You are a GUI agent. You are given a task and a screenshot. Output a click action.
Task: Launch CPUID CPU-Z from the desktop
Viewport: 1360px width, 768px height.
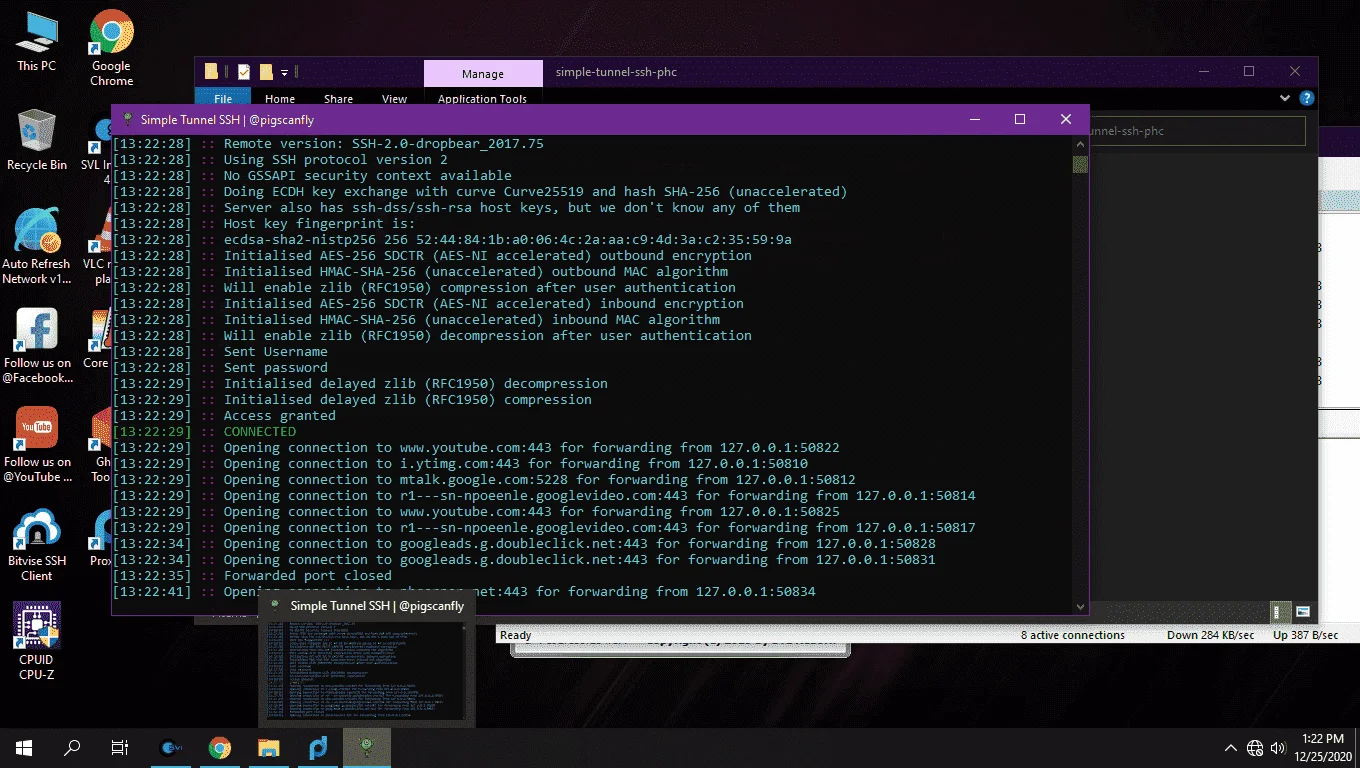coord(36,642)
